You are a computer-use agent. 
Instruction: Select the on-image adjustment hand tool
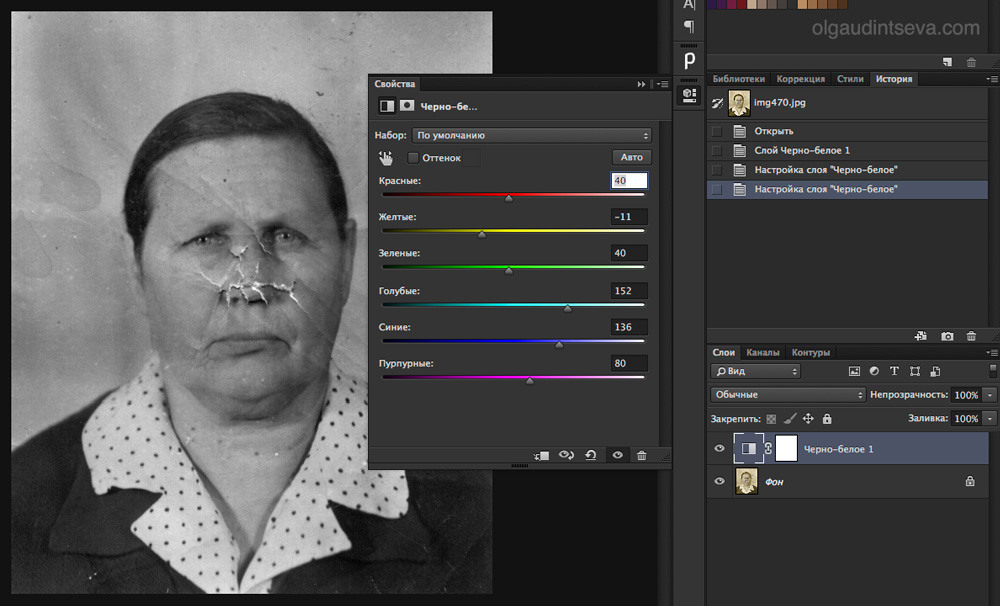coord(386,158)
